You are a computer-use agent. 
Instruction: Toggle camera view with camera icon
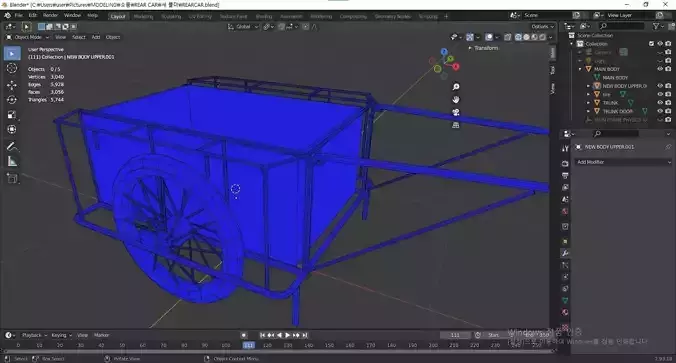tap(456, 113)
